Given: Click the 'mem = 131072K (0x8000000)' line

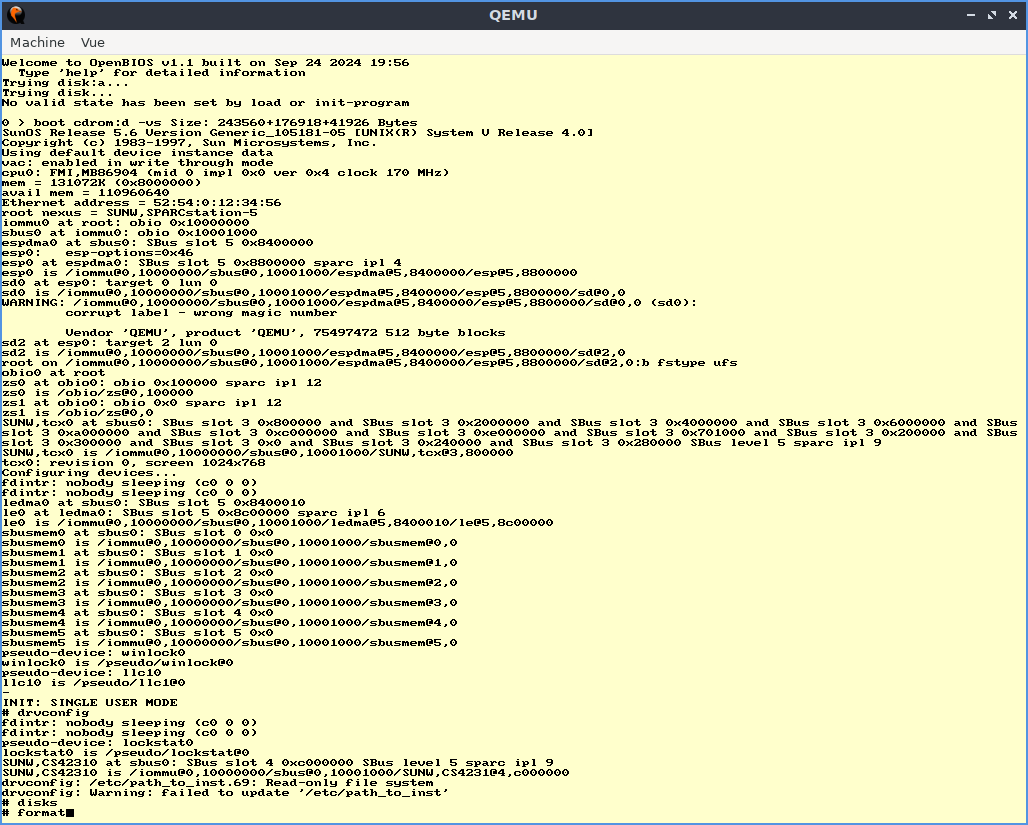Looking at the screenshot, I should (102, 182).
